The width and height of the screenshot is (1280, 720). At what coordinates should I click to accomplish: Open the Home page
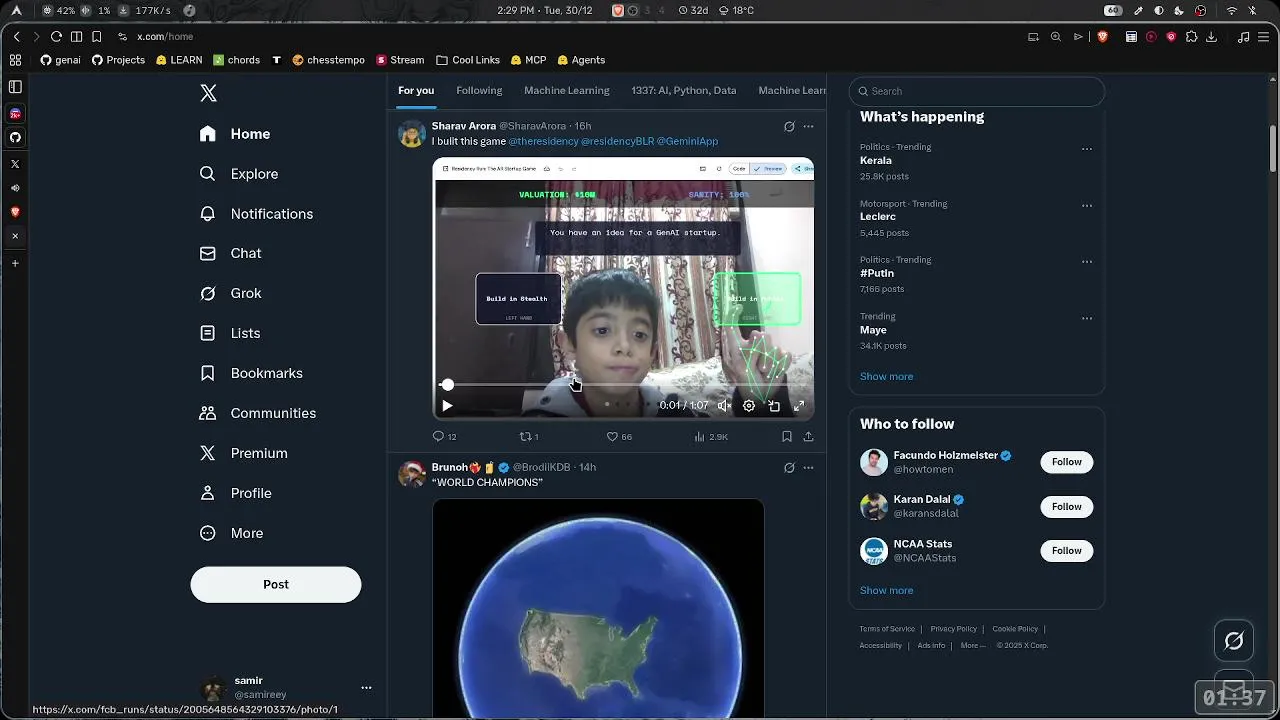click(235, 134)
